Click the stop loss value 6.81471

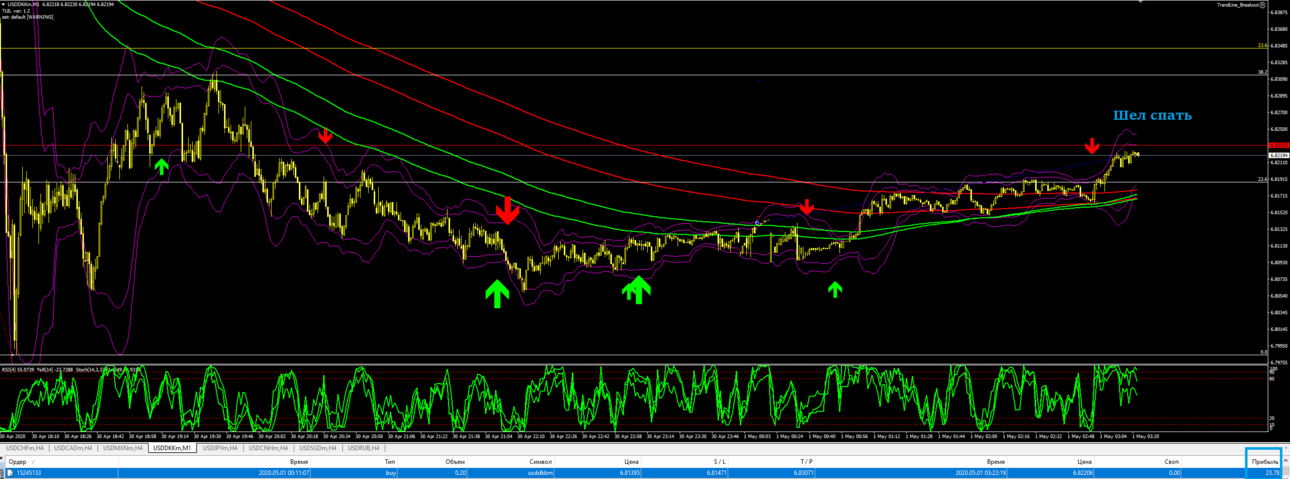pos(717,473)
